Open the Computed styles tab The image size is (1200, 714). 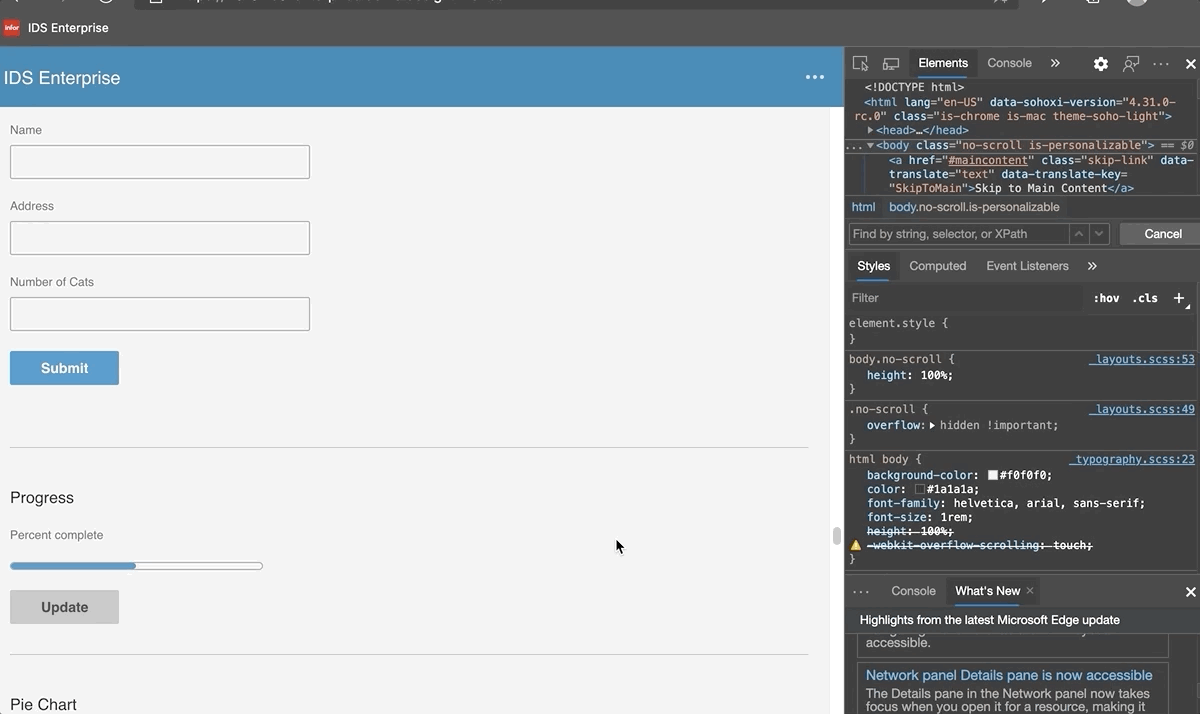[x=937, y=266]
